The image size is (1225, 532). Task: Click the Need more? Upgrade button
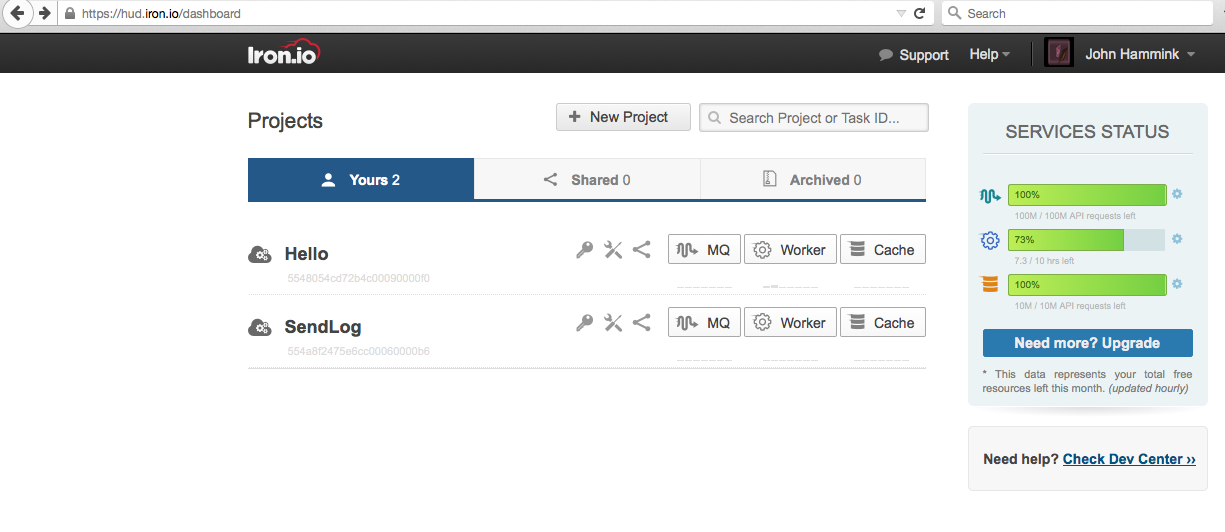(x=1087, y=343)
